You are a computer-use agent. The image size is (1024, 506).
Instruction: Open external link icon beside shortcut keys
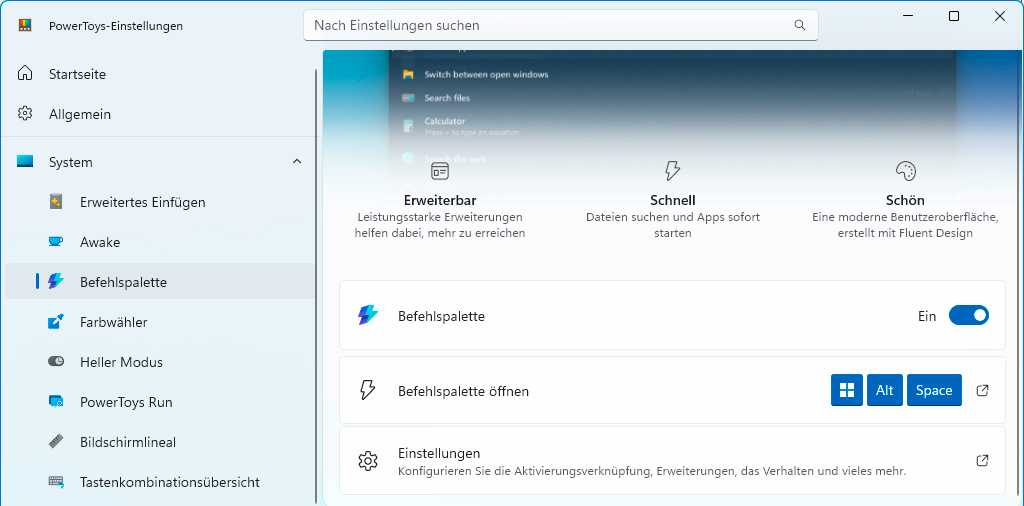(982, 390)
